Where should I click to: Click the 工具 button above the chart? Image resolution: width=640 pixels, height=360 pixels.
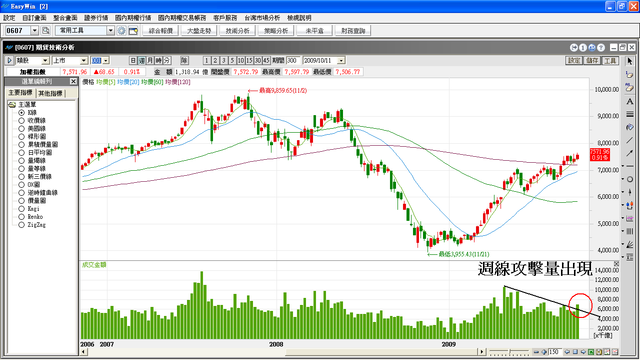(610, 60)
